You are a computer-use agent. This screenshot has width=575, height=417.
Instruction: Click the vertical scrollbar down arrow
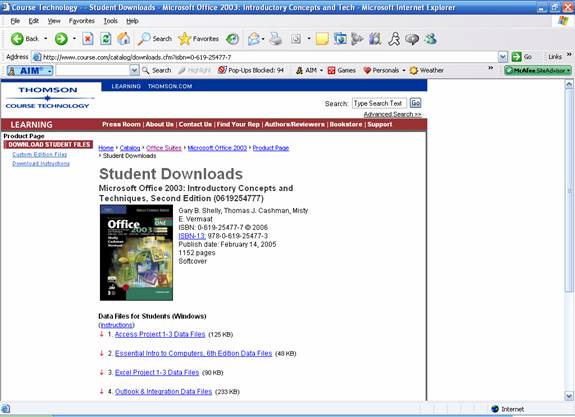tap(569, 396)
